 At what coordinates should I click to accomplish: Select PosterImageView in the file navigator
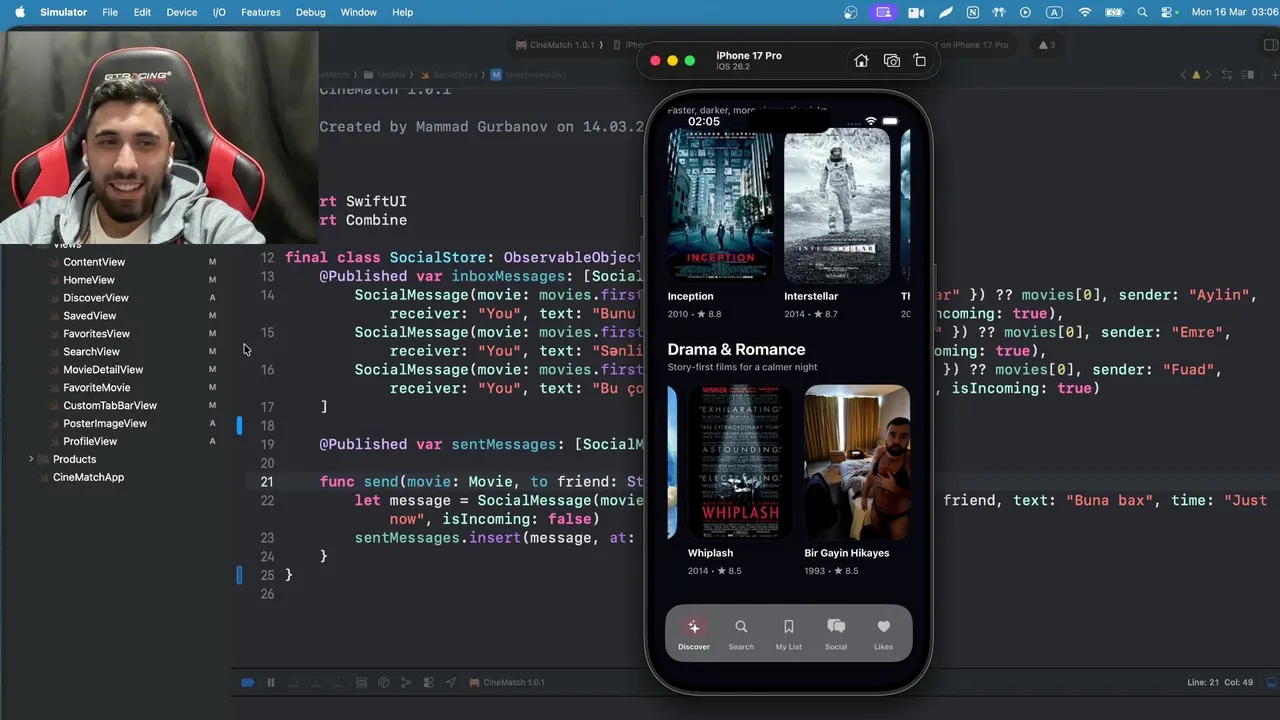pyautogui.click(x=105, y=424)
